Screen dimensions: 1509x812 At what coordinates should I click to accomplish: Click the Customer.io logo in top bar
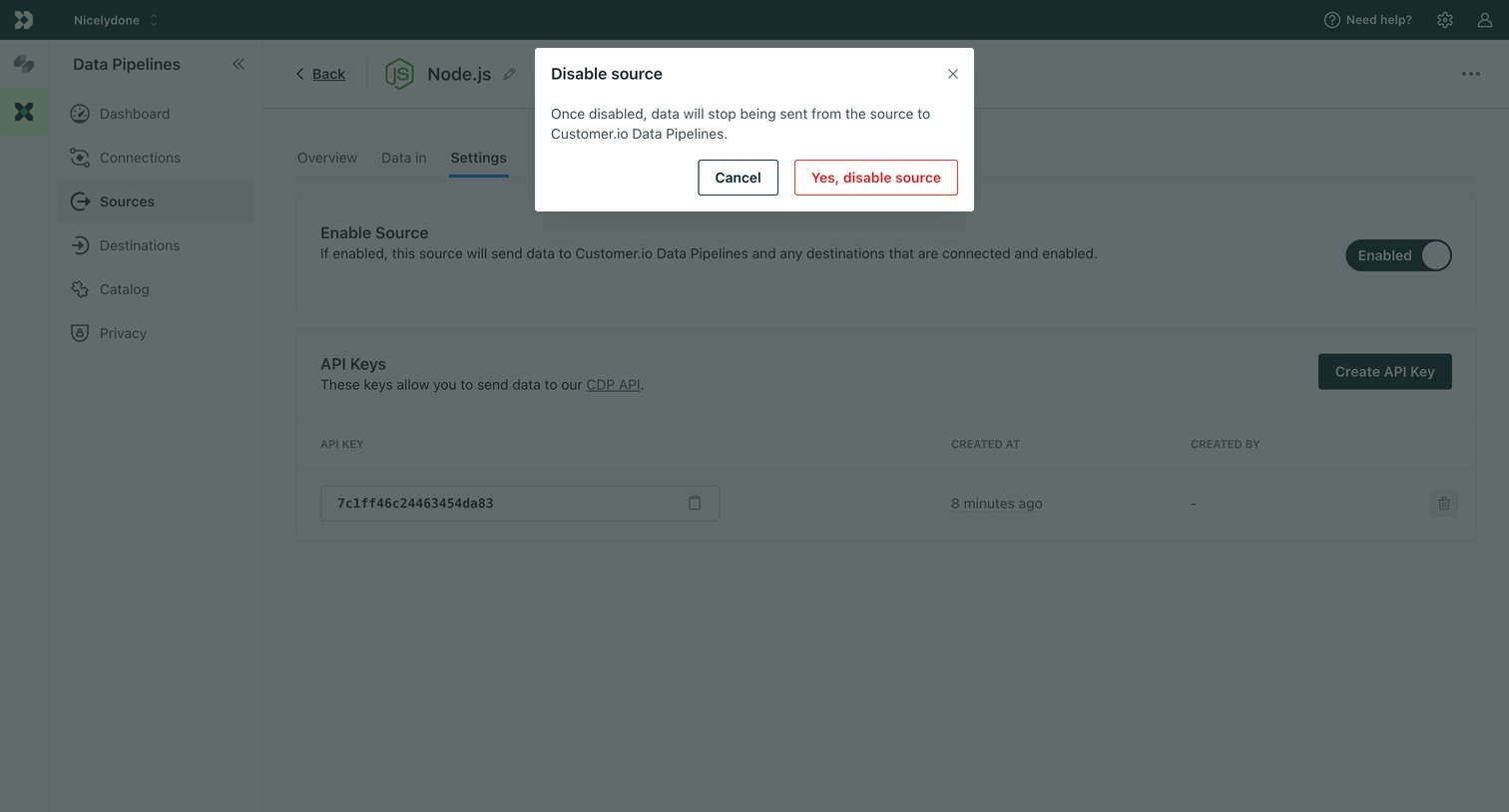(24, 20)
